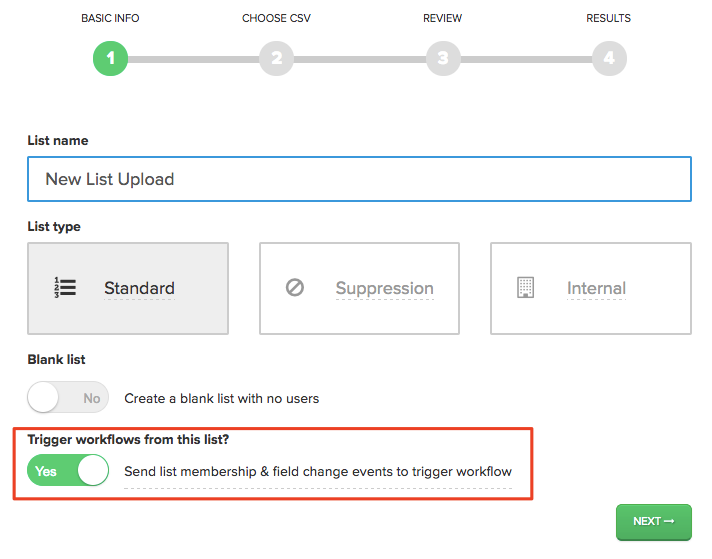Image resolution: width=712 pixels, height=559 pixels.
Task: Click into the List name field
Action: click(359, 179)
